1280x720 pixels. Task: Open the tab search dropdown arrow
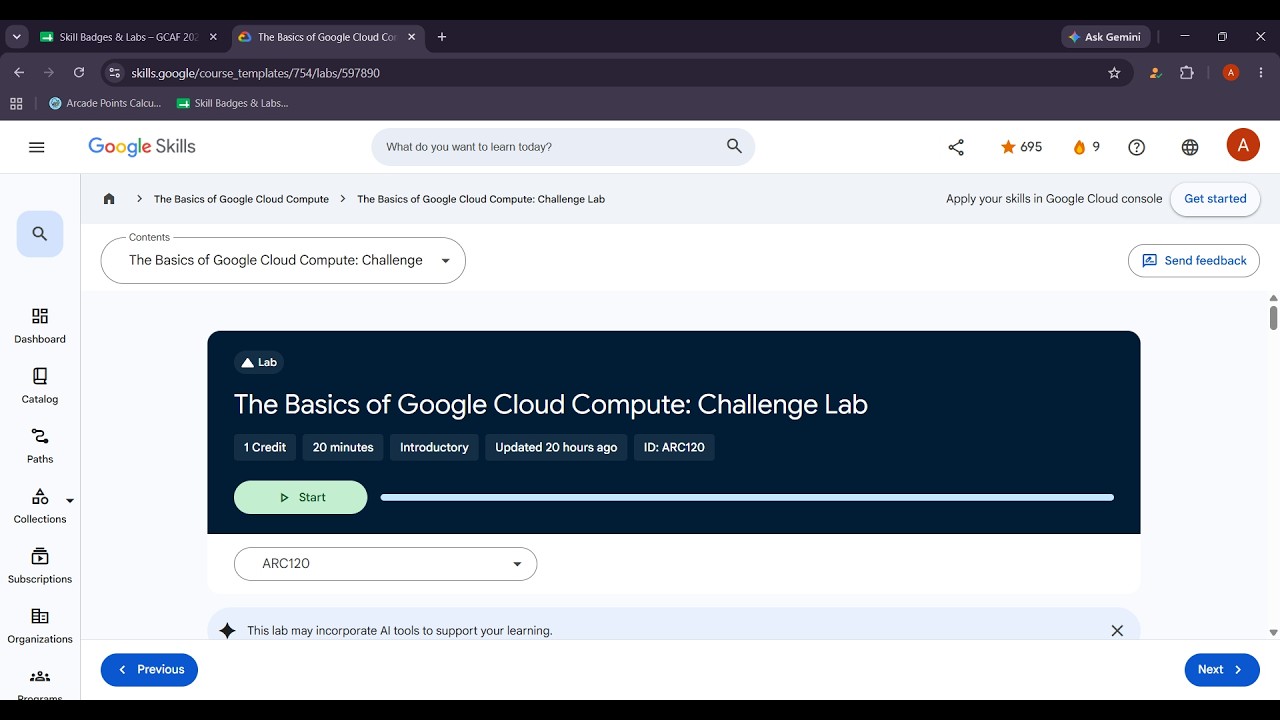pyautogui.click(x=16, y=37)
